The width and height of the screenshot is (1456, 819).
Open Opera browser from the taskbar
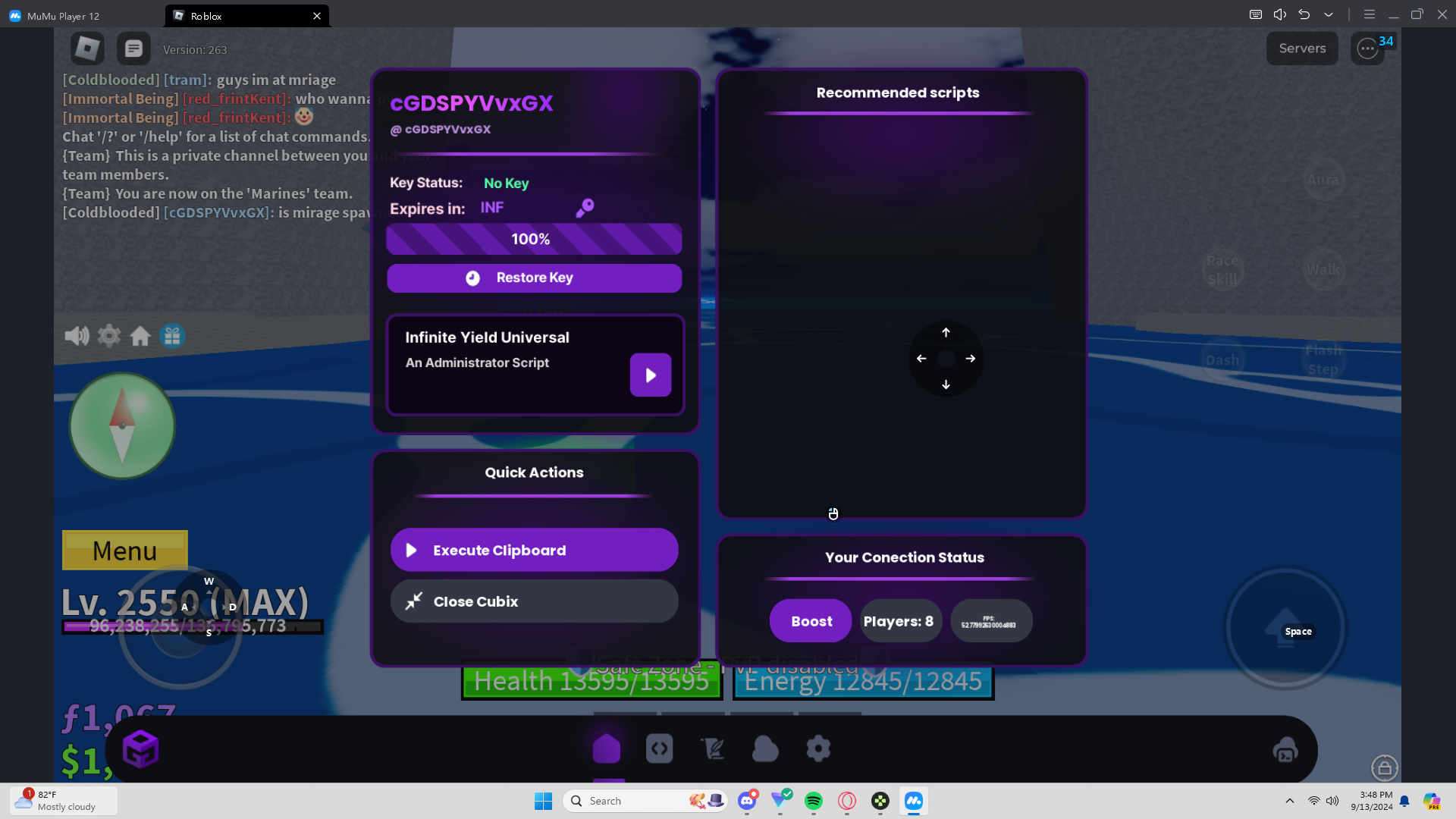847,801
